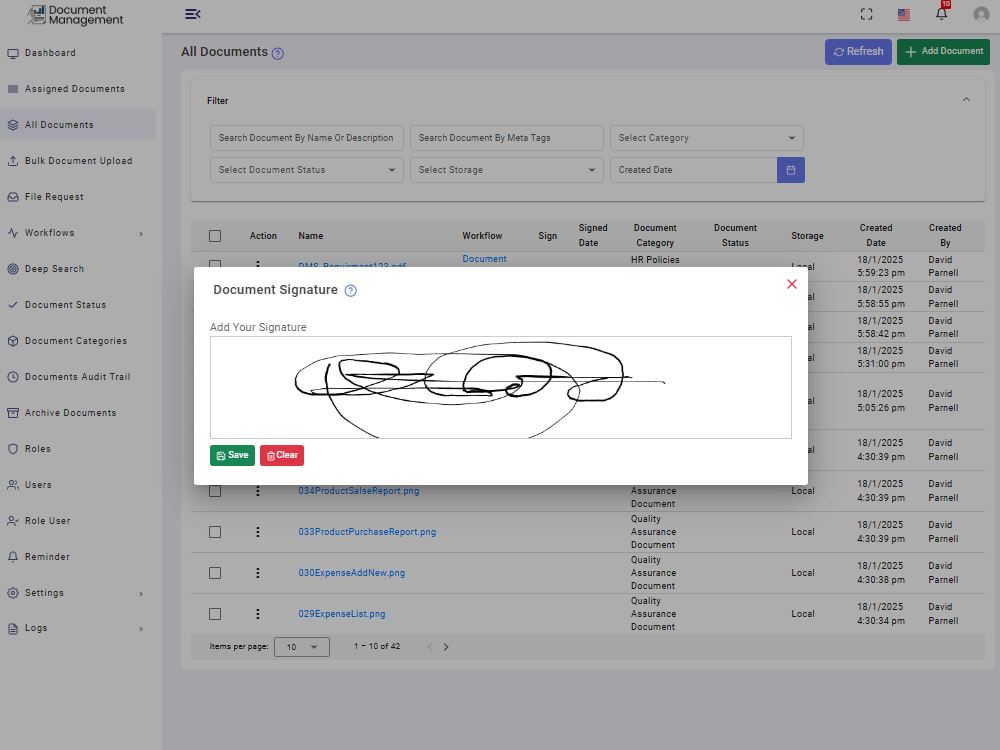The height and width of the screenshot is (750, 1000).
Task: Open the Select Category dropdown
Action: pos(707,138)
